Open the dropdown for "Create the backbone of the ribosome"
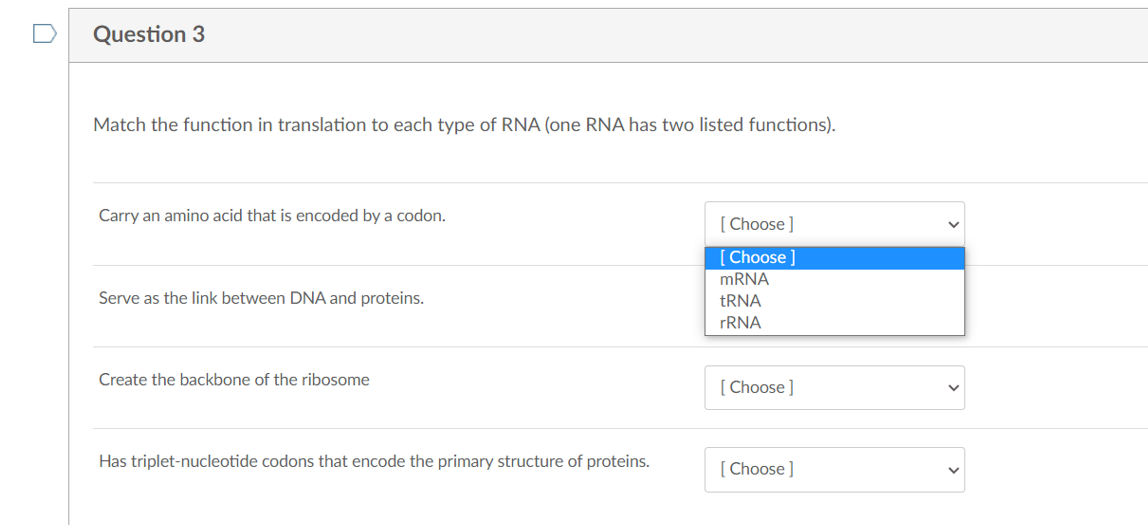The width and height of the screenshot is (1148, 525). tap(834, 387)
